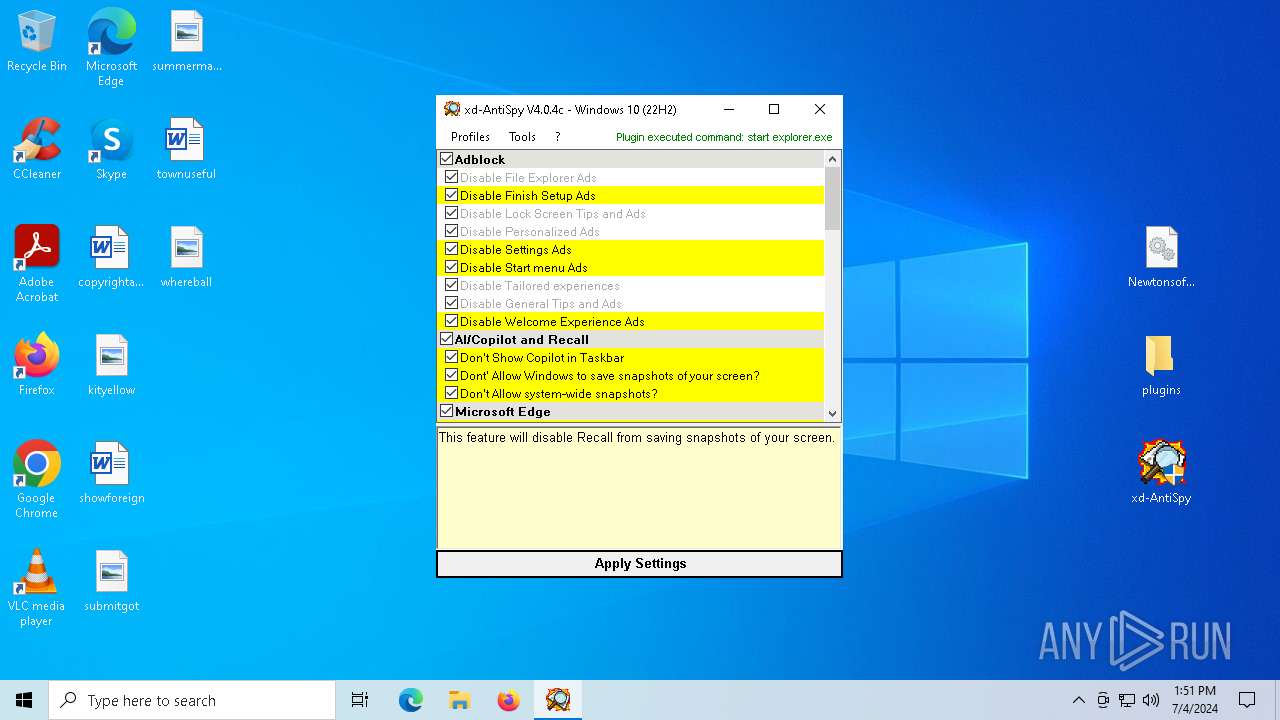Toggle Disable Tailored experiences checkbox
1280x720 pixels.
click(x=451, y=285)
